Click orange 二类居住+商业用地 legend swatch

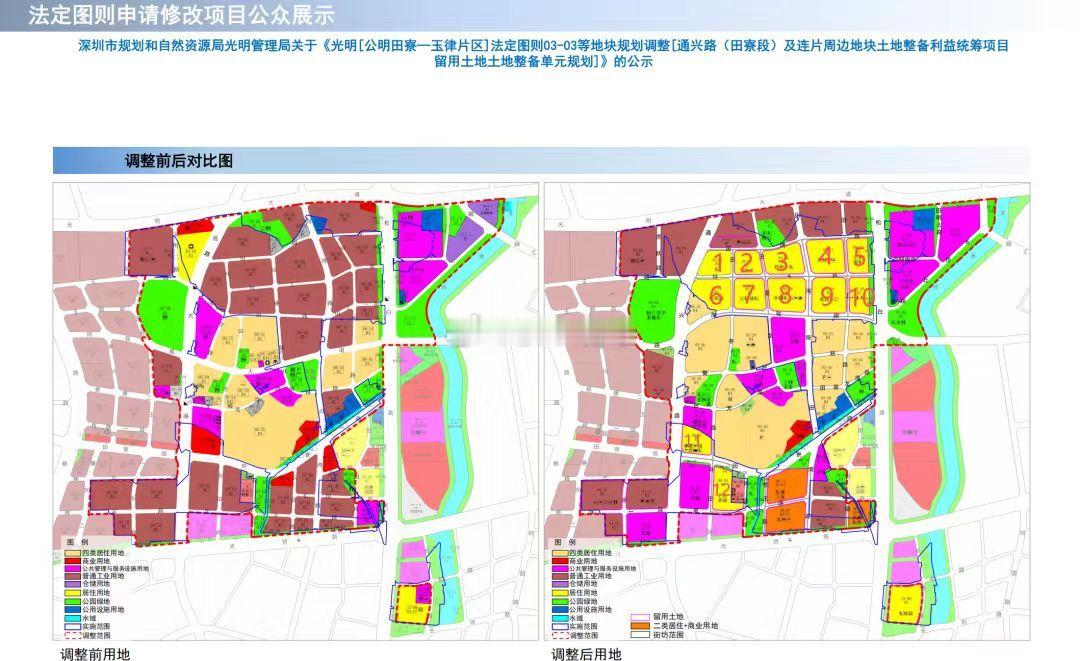tap(640, 626)
